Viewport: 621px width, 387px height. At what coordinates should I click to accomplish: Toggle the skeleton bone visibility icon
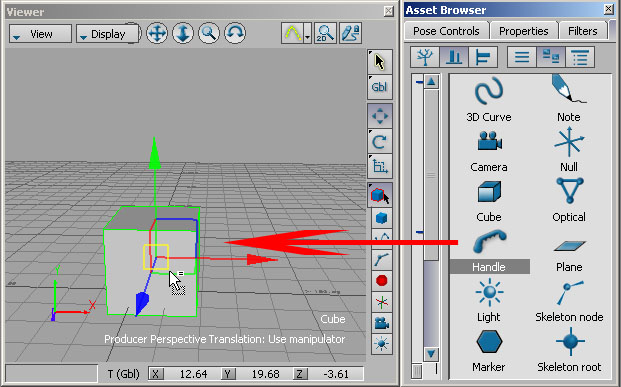(x=382, y=259)
